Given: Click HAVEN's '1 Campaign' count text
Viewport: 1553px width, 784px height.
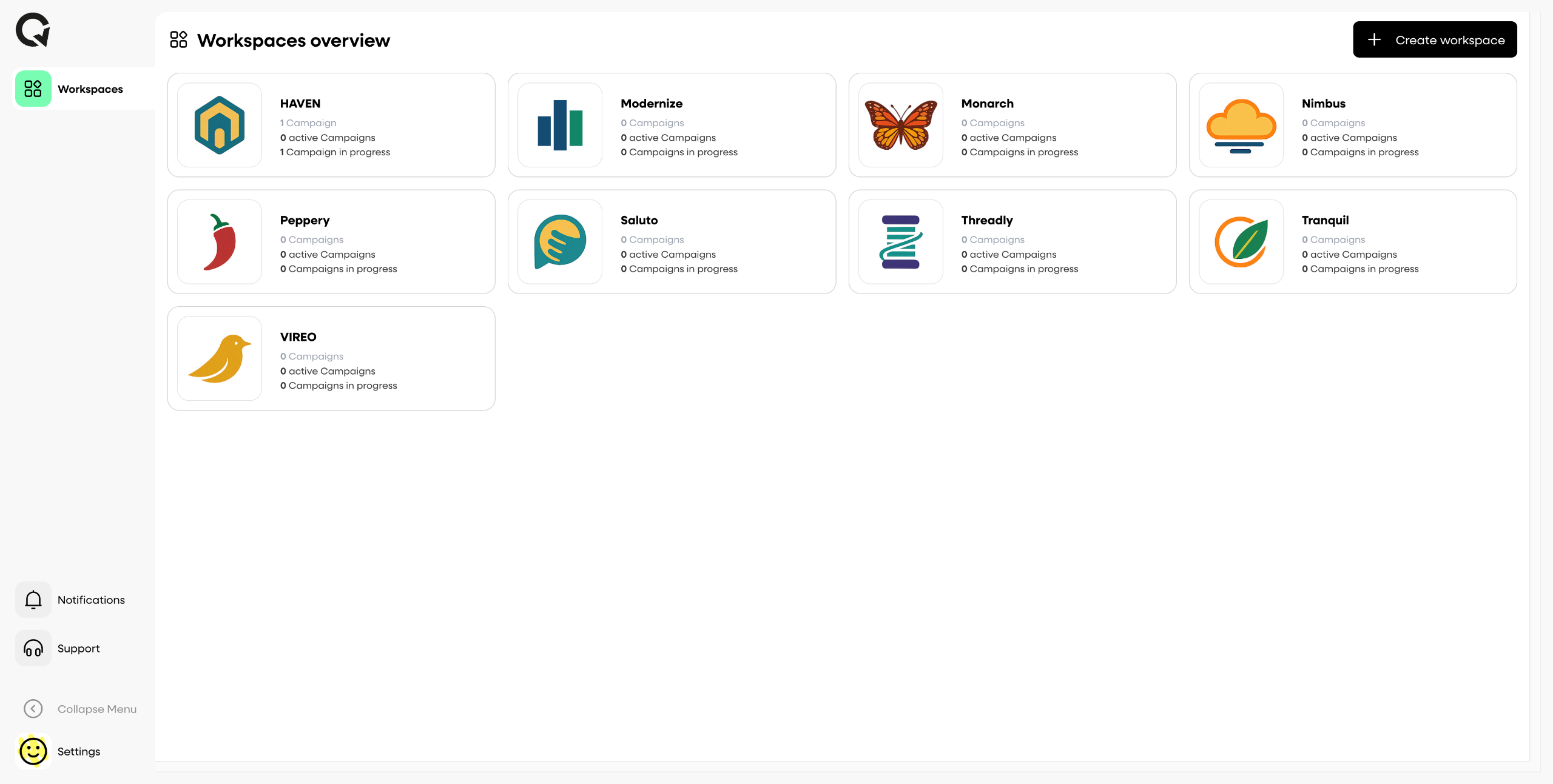Looking at the screenshot, I should click(x=308, y=123).
